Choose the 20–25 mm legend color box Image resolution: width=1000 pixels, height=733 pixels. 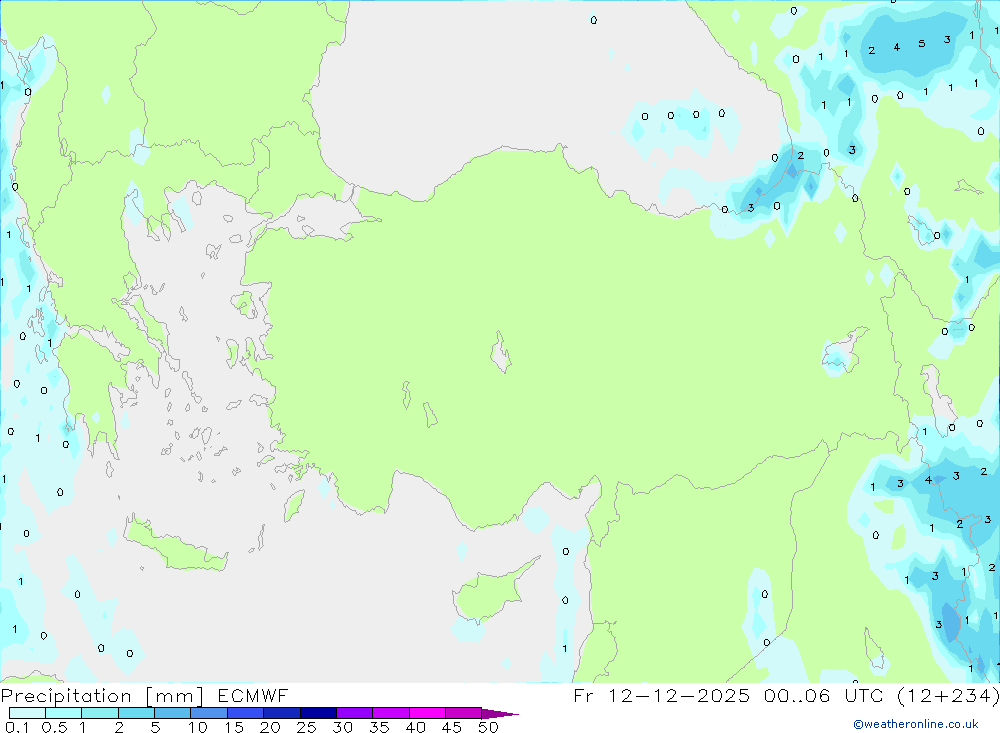[282, 713]
